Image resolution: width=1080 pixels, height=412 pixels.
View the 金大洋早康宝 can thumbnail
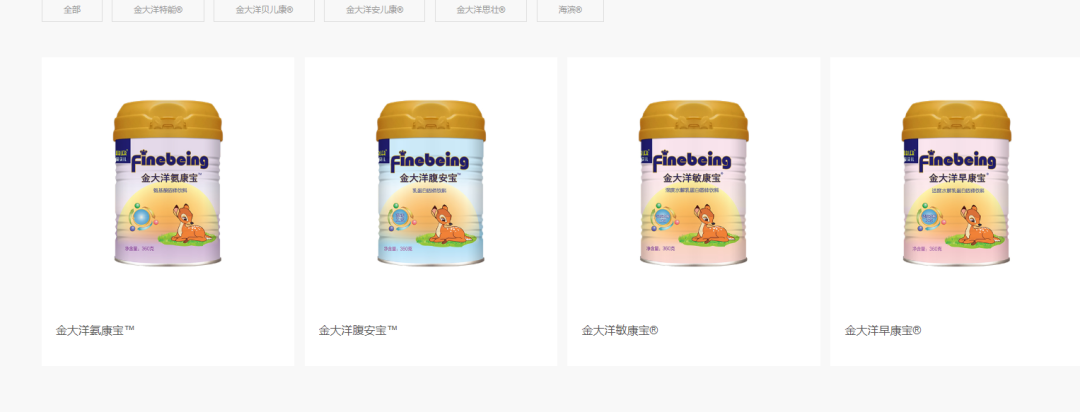tap(956, 183)
